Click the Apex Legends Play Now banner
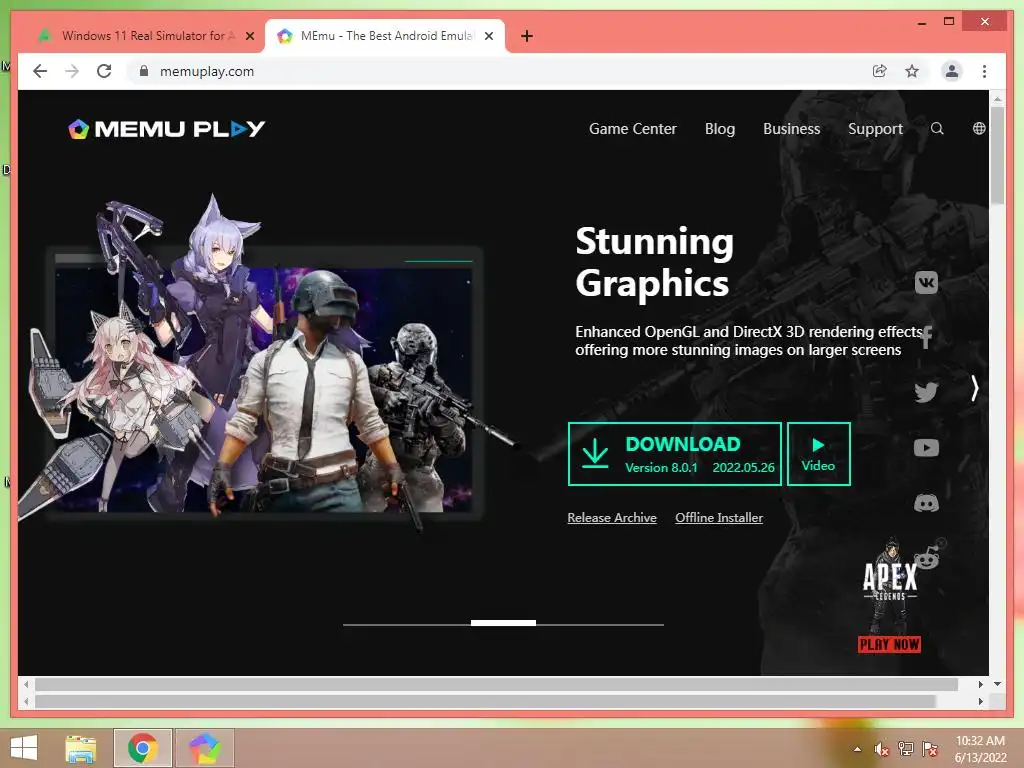 tap(889, 596)
